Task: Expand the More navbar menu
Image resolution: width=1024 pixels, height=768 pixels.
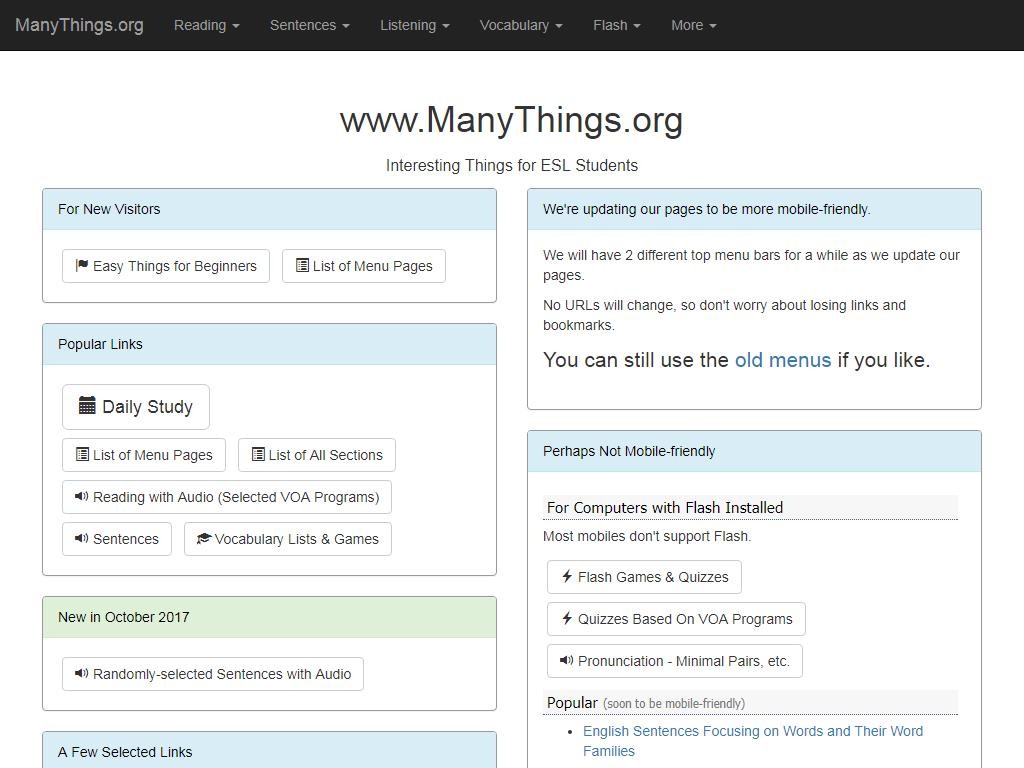Action: pos(694,25)
